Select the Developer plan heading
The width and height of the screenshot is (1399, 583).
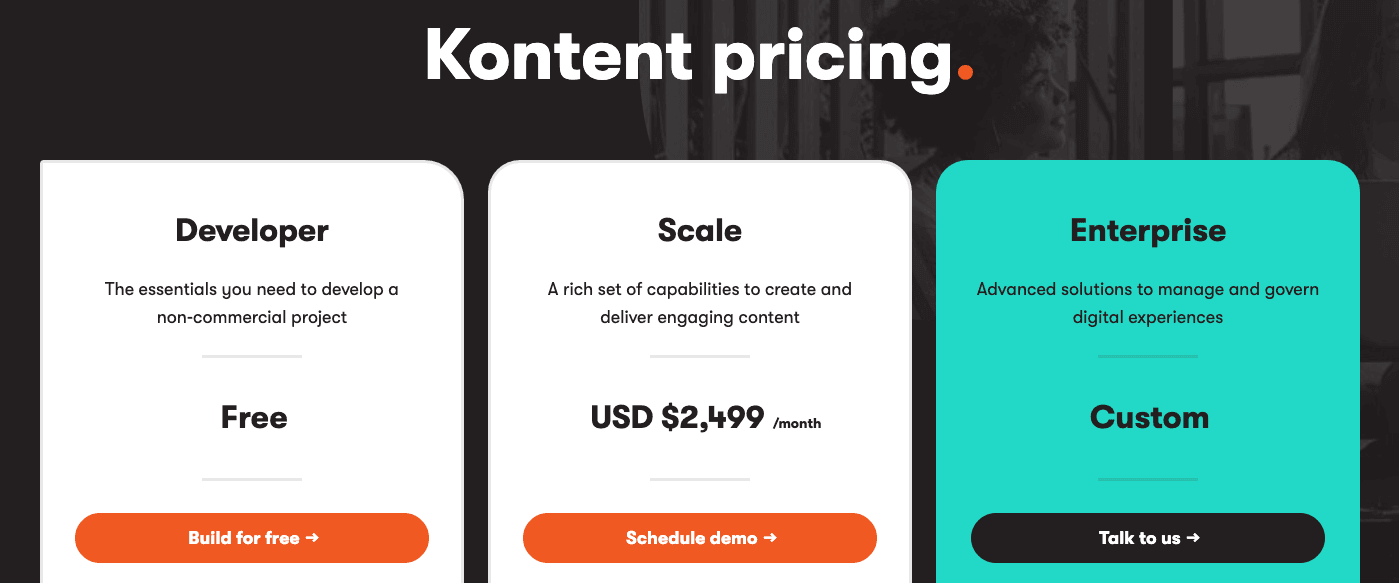click(x=252, y=231)
